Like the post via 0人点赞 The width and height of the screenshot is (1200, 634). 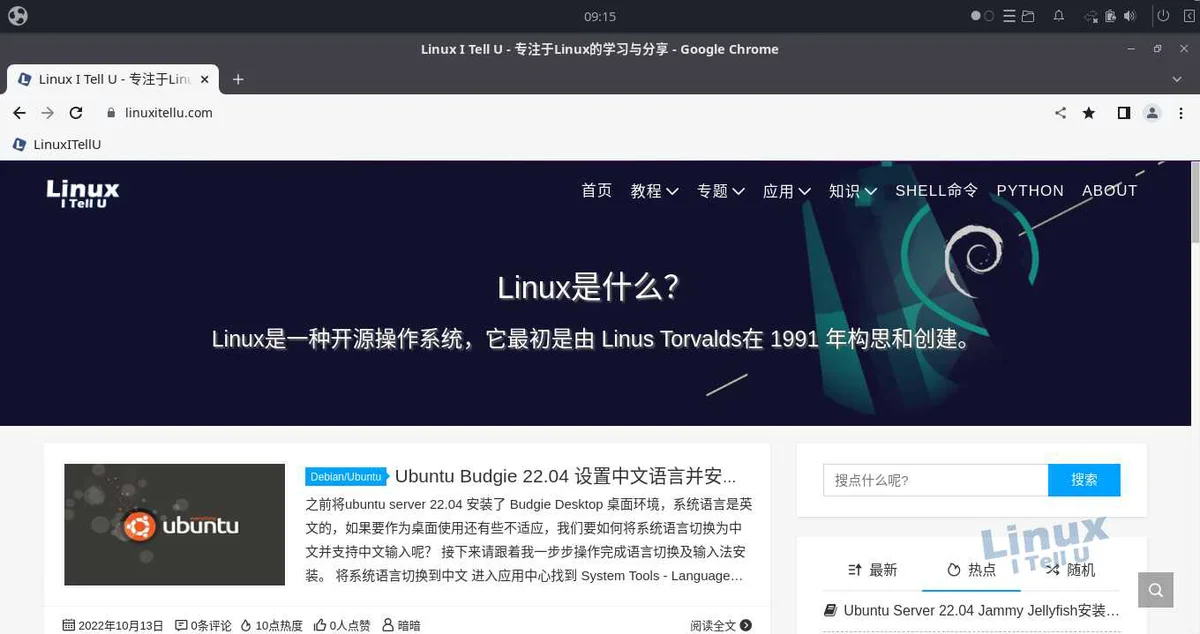[x=342, y=625]
